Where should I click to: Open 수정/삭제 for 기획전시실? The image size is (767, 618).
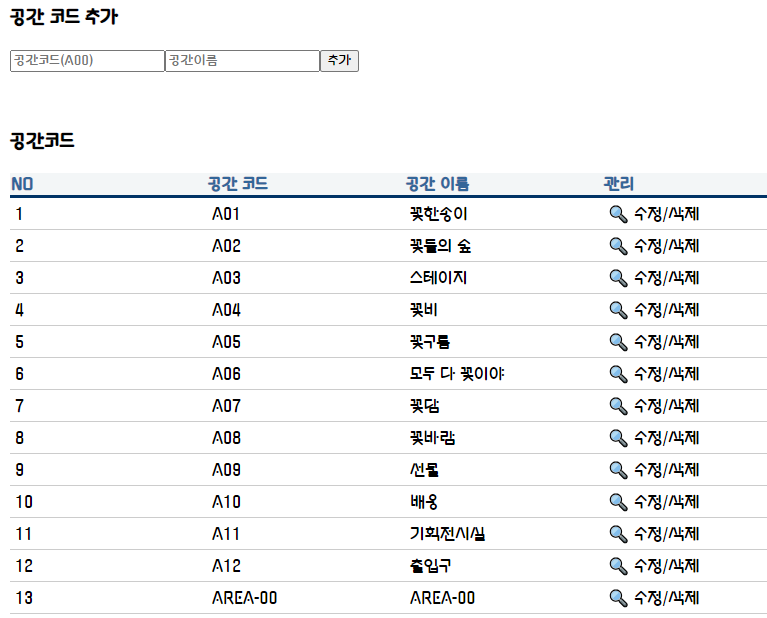[666, 533]
